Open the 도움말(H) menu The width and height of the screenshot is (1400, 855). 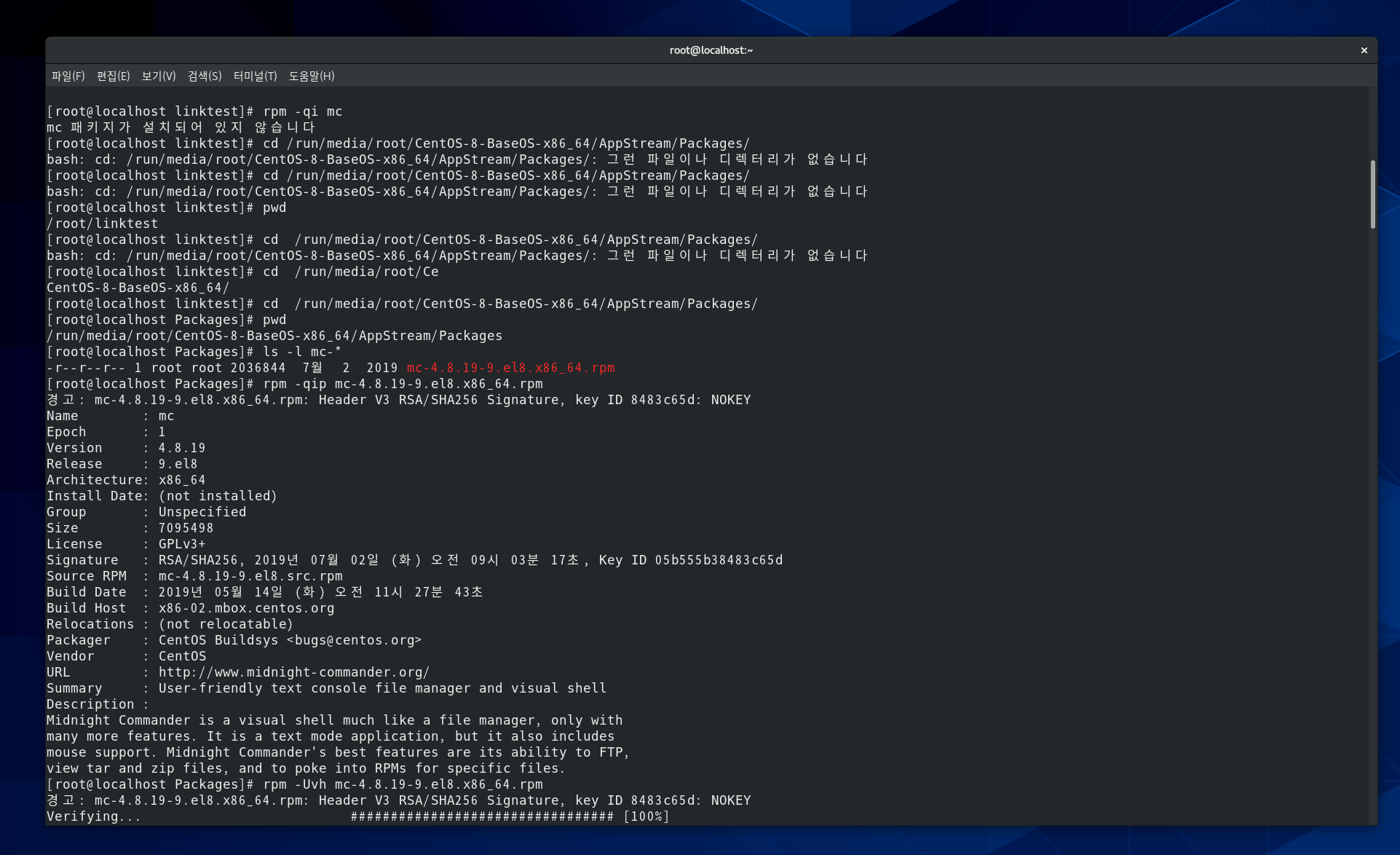coord(312,76)
